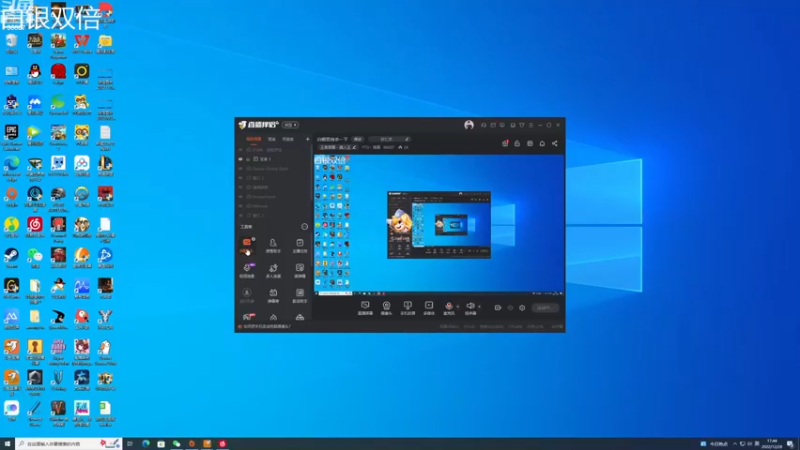
Task: Click the red microphone icon
Action: pyautogui.click(x=448, y=307)
